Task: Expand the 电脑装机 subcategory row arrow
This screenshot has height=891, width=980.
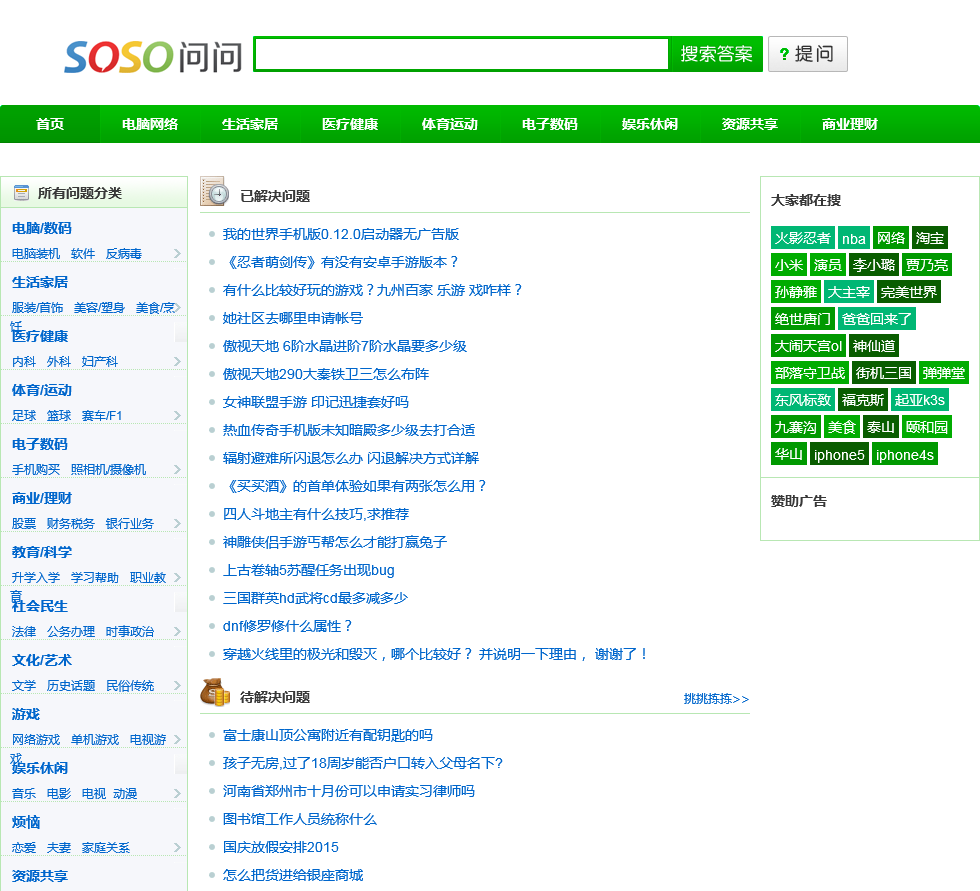Action: point(178,253)
